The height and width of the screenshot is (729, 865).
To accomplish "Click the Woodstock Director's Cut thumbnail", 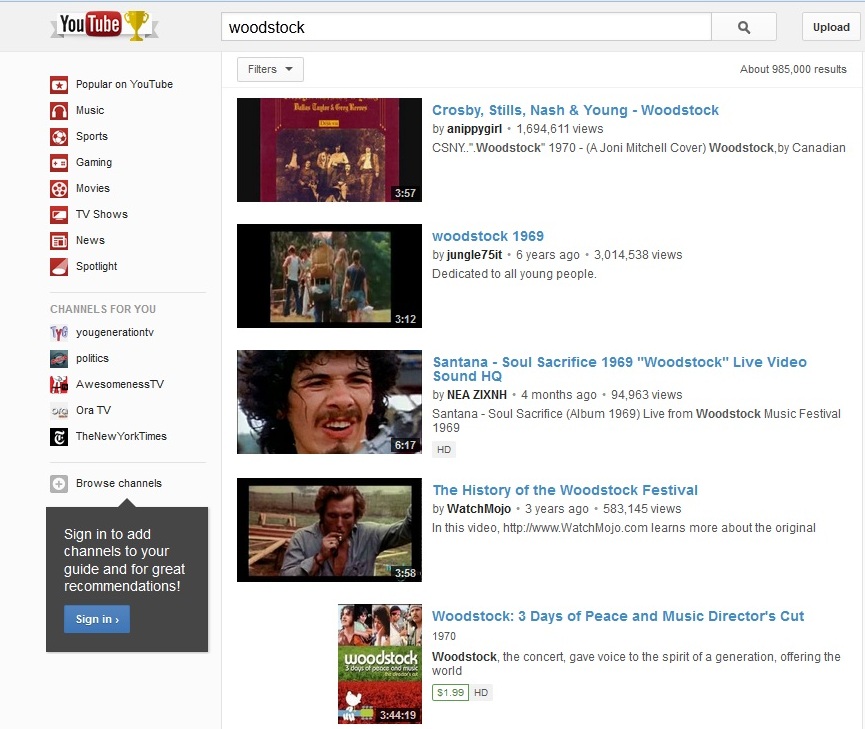I will coord(379,663).
